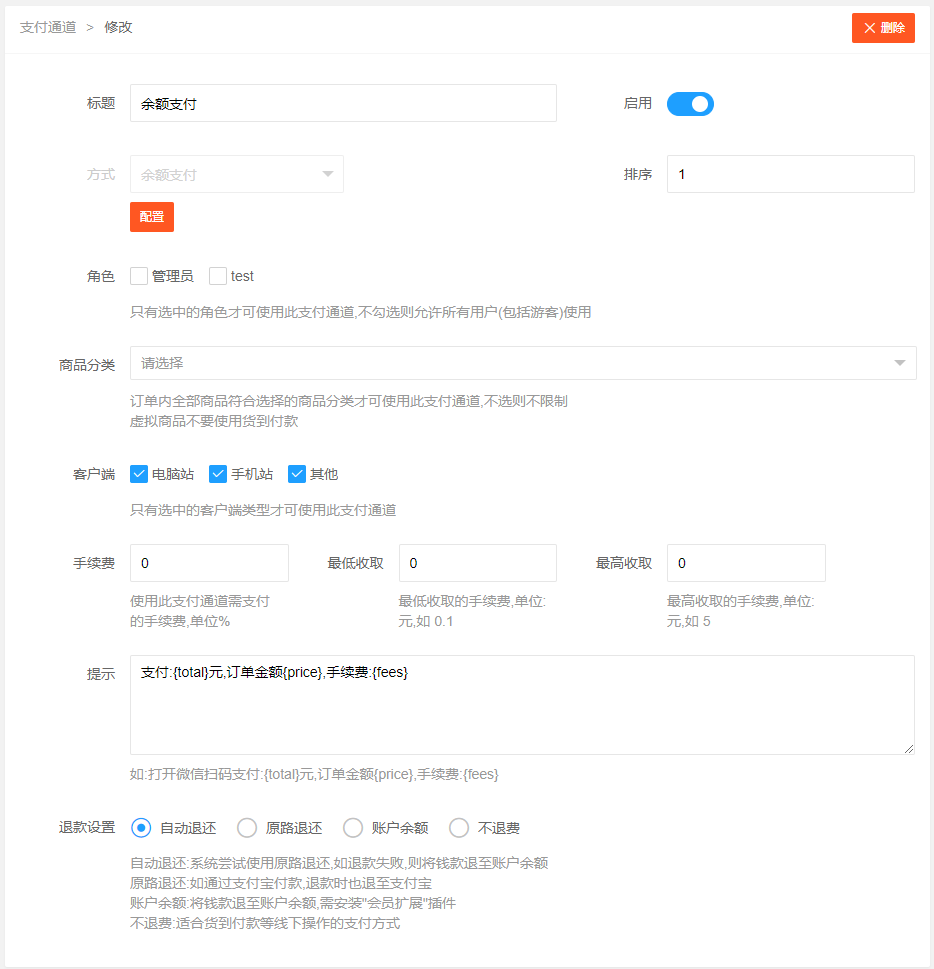Viewport: 934px width, 969px height.
Task: Click into the 排序 sort order field
Action: pyautogui.click(x=790, y=174)
